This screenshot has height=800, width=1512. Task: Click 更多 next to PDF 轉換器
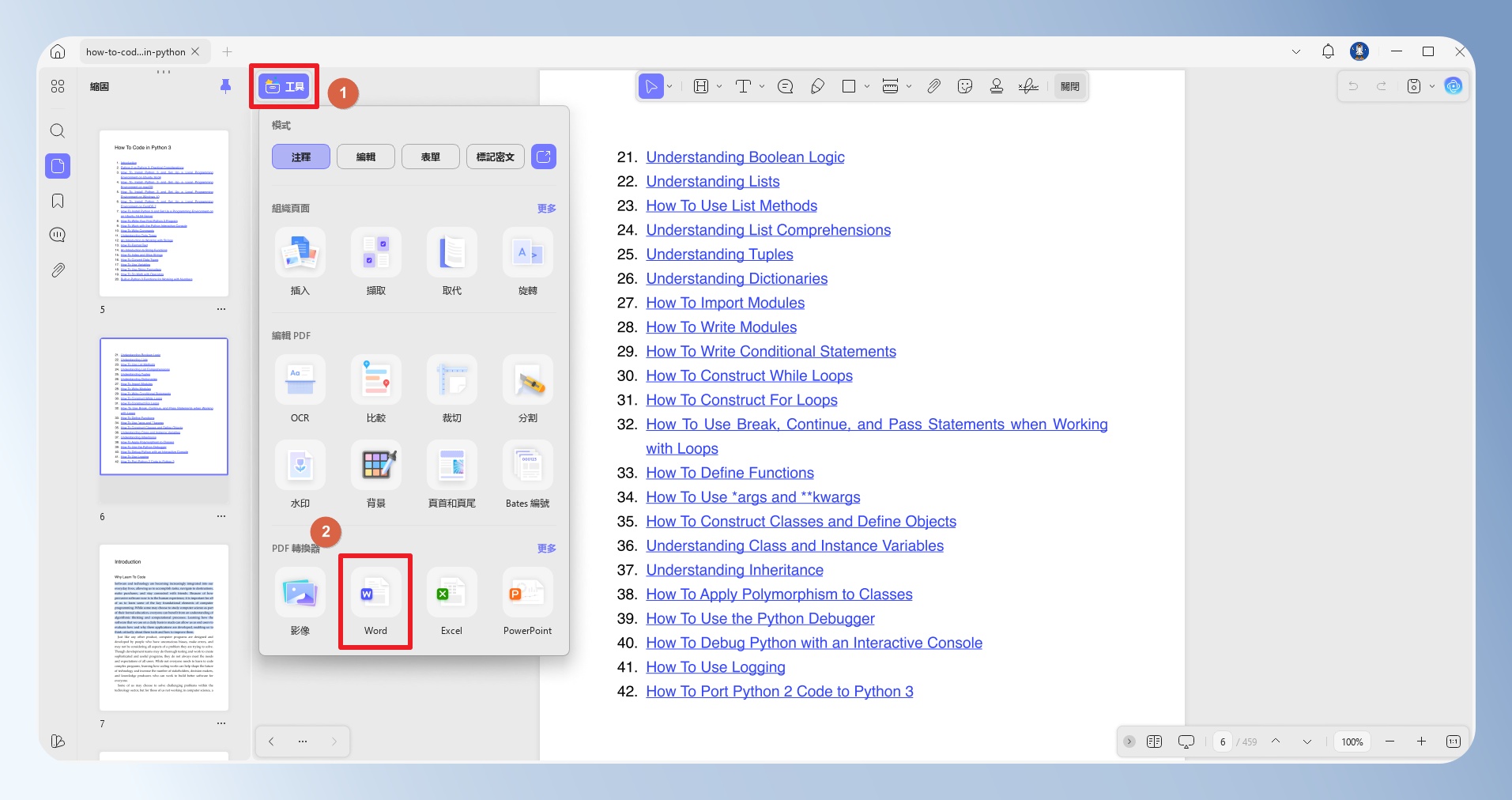pos(547,548)
